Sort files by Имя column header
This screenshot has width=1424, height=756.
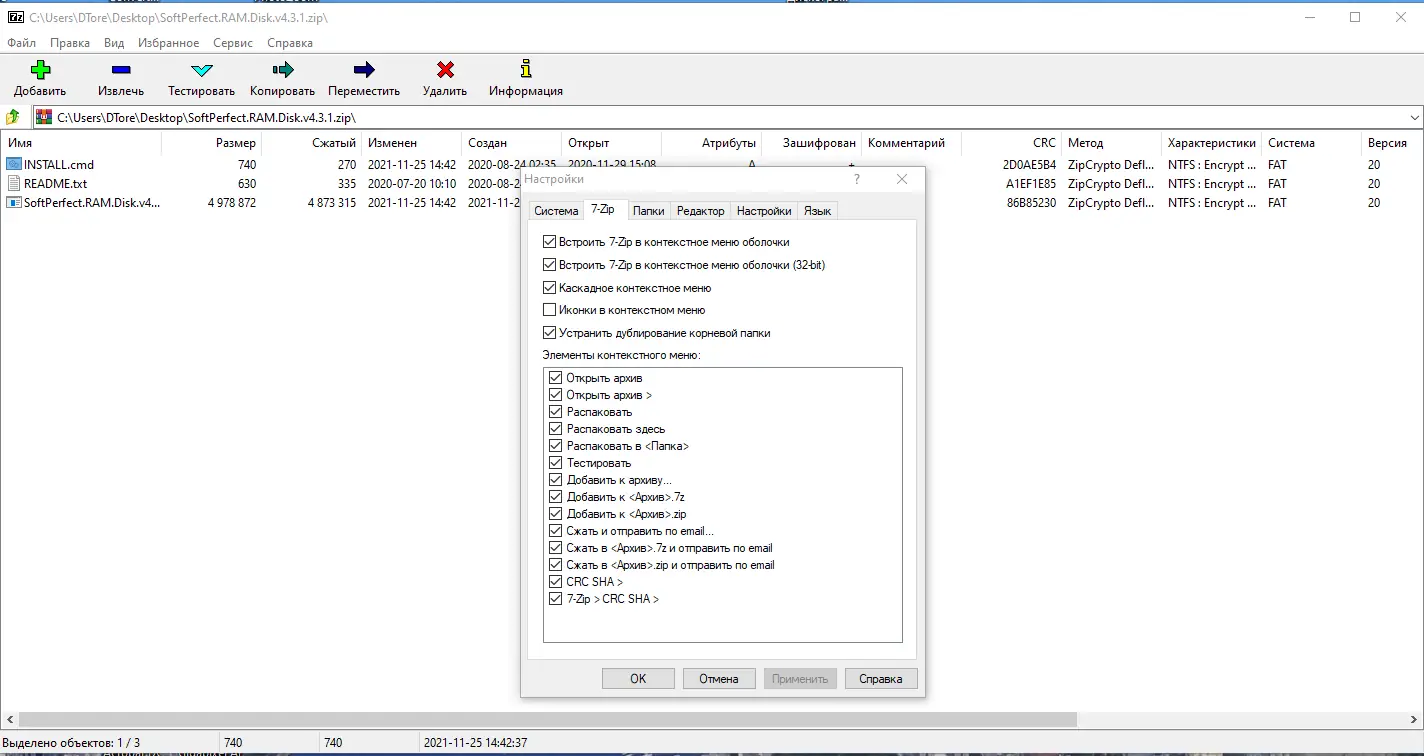pos(80,143)
